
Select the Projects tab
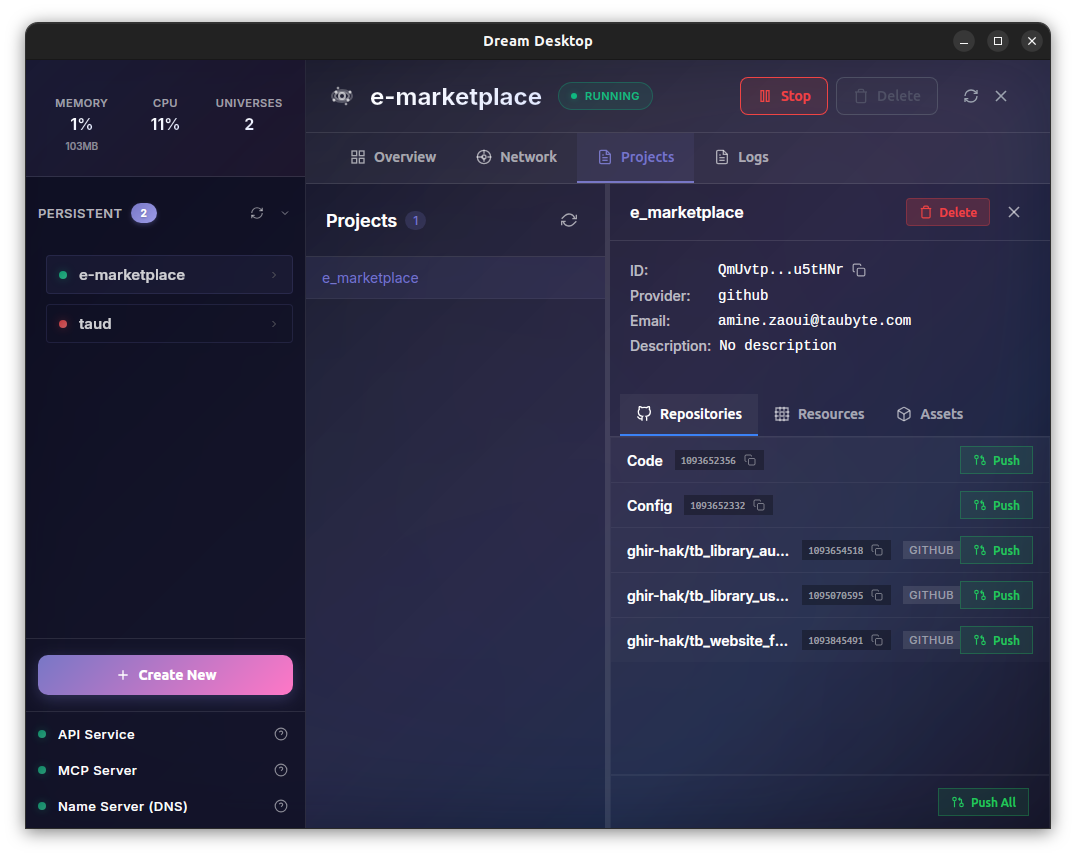[635, 157]
